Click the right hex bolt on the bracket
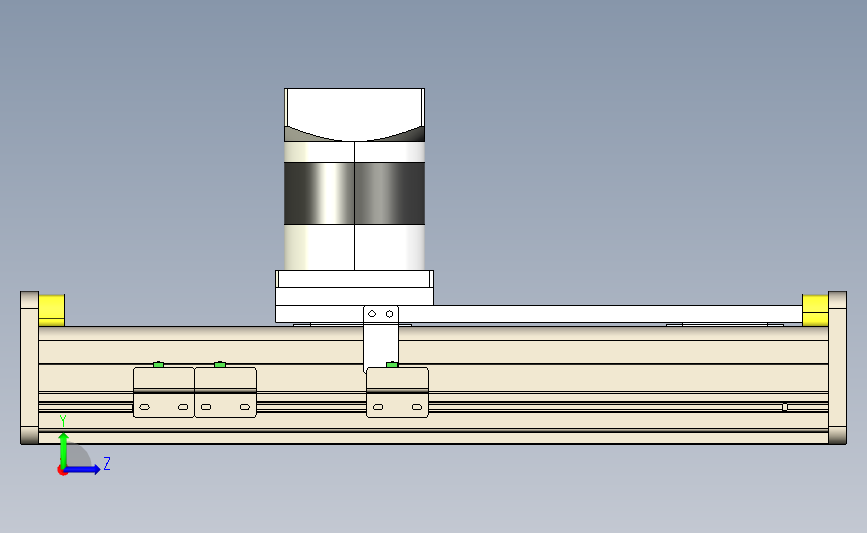Viewport: 867px width, 533px height. [x=389, y=313]
